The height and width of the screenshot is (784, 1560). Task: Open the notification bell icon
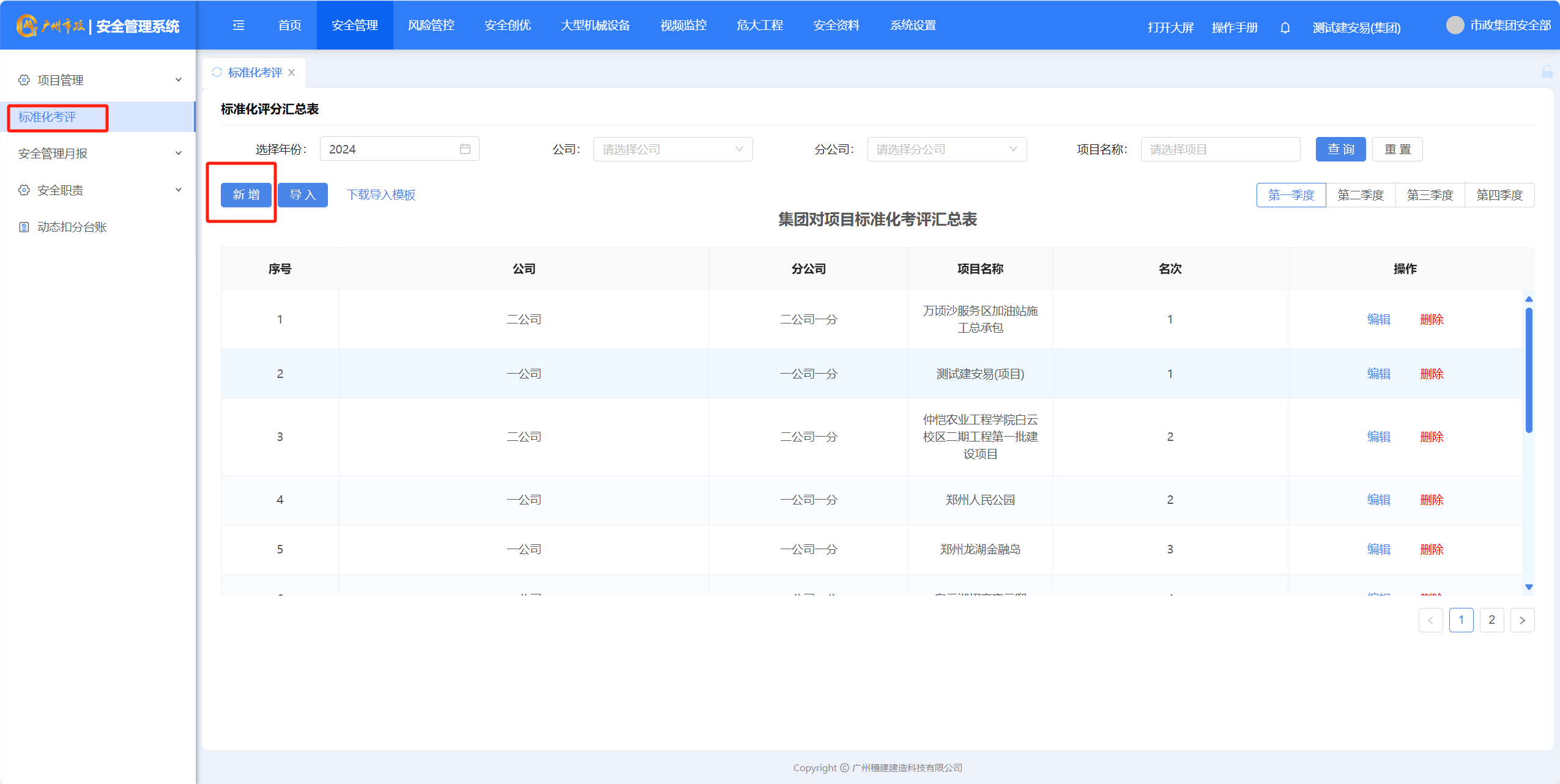[x=1285, y=28]
